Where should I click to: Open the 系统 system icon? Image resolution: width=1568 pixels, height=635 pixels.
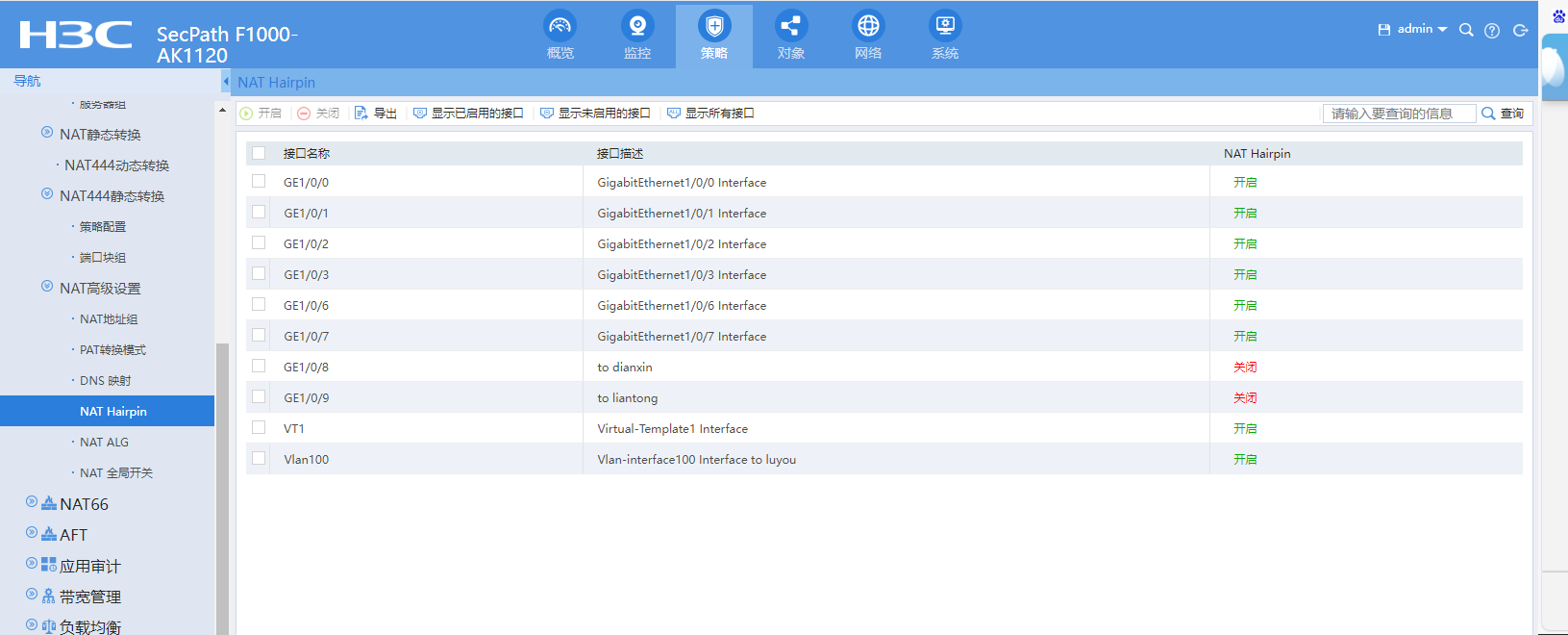pos(945,26)
